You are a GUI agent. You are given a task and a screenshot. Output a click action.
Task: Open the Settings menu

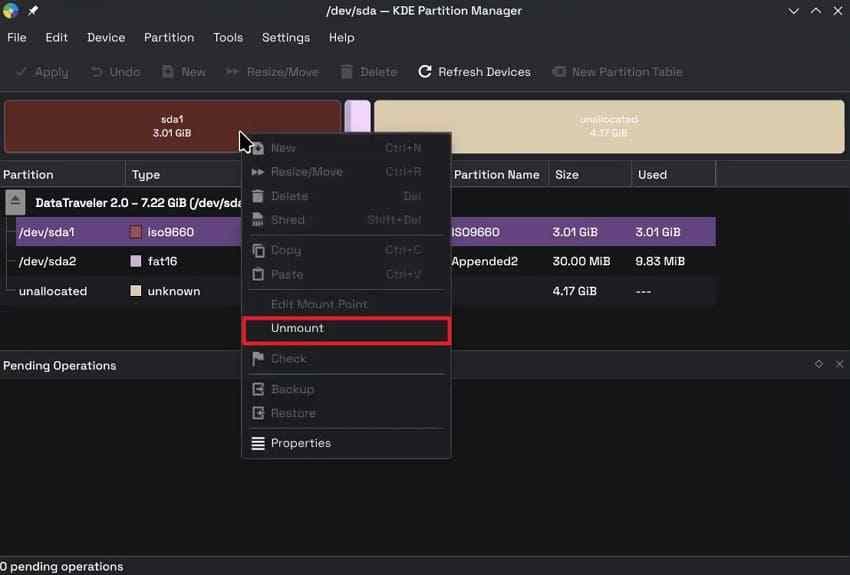[286, 38]
